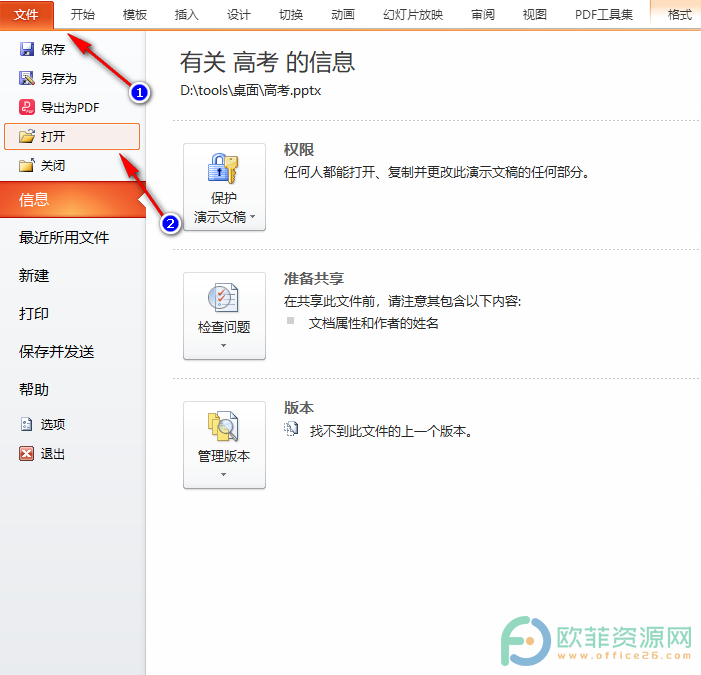701x675 pixels.
Task: Choose 退出 to quit the application
Action: 72,454
